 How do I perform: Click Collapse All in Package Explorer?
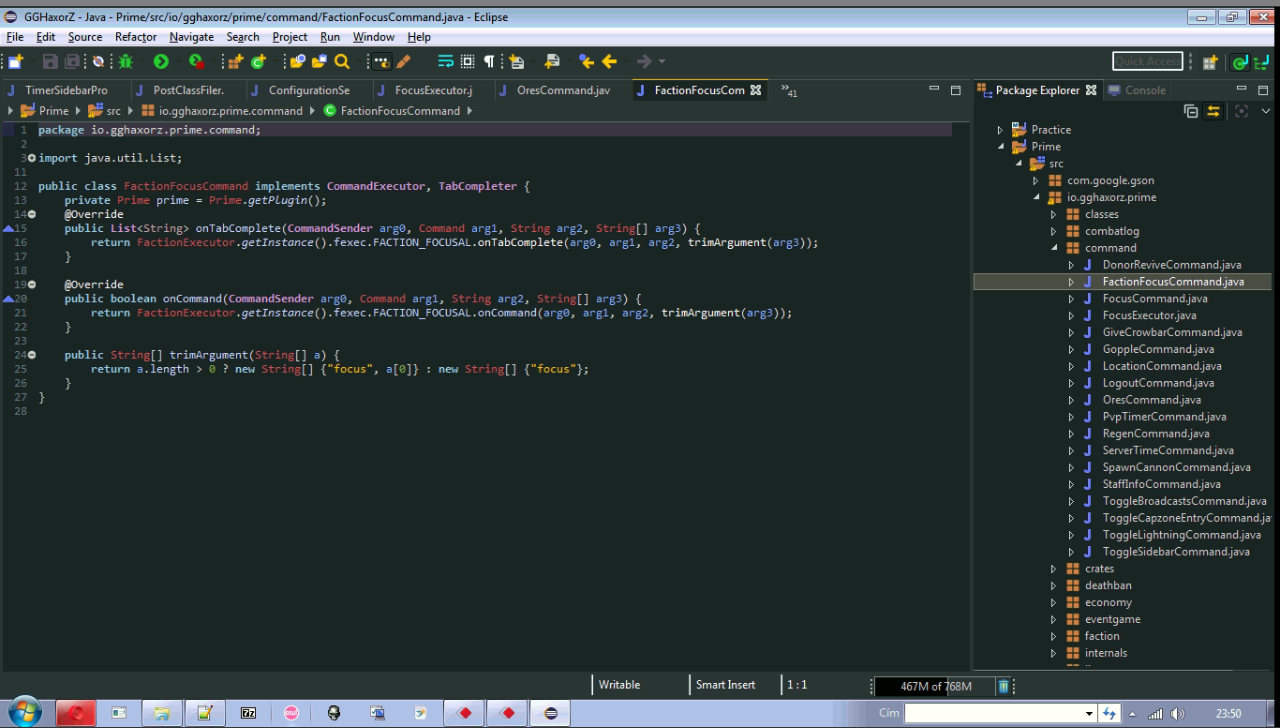(1191, 111)
